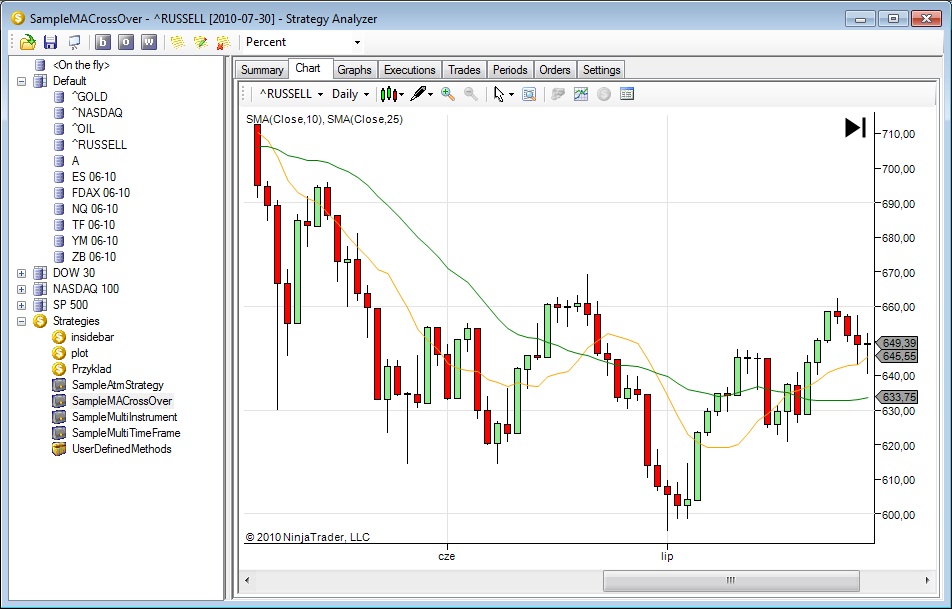The image size is (952, 609).
Task: Open the Trades tab
Action: (x=464, y=70)
